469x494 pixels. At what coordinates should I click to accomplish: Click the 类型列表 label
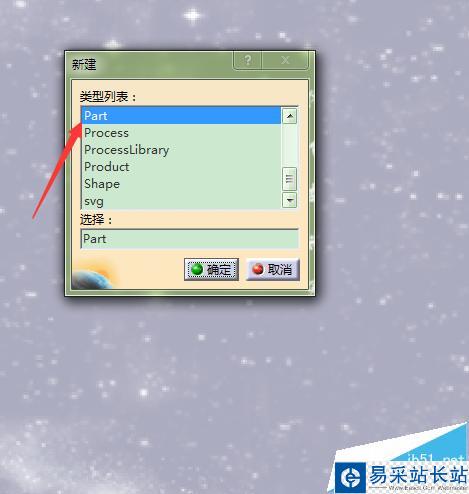[108, 97]
